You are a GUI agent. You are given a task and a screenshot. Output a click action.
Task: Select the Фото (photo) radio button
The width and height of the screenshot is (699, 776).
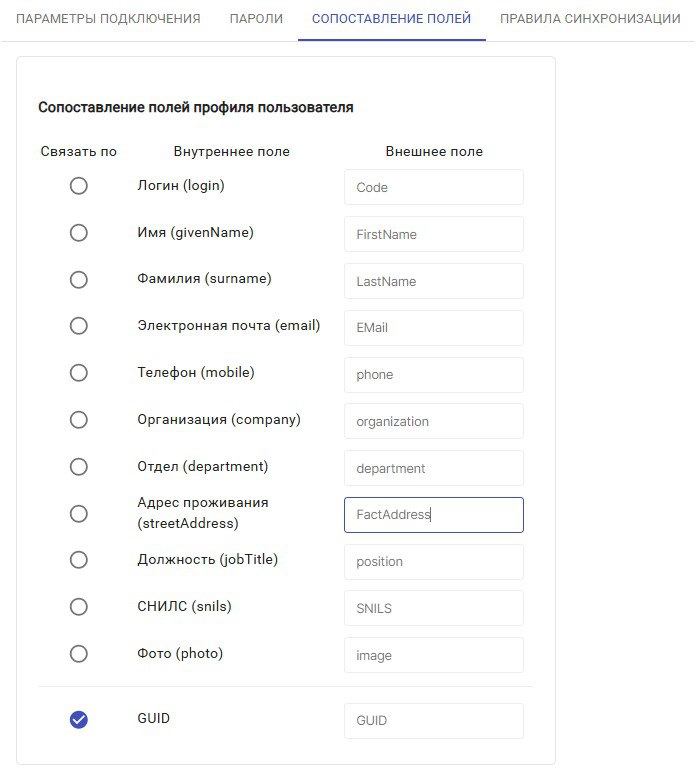79,654
